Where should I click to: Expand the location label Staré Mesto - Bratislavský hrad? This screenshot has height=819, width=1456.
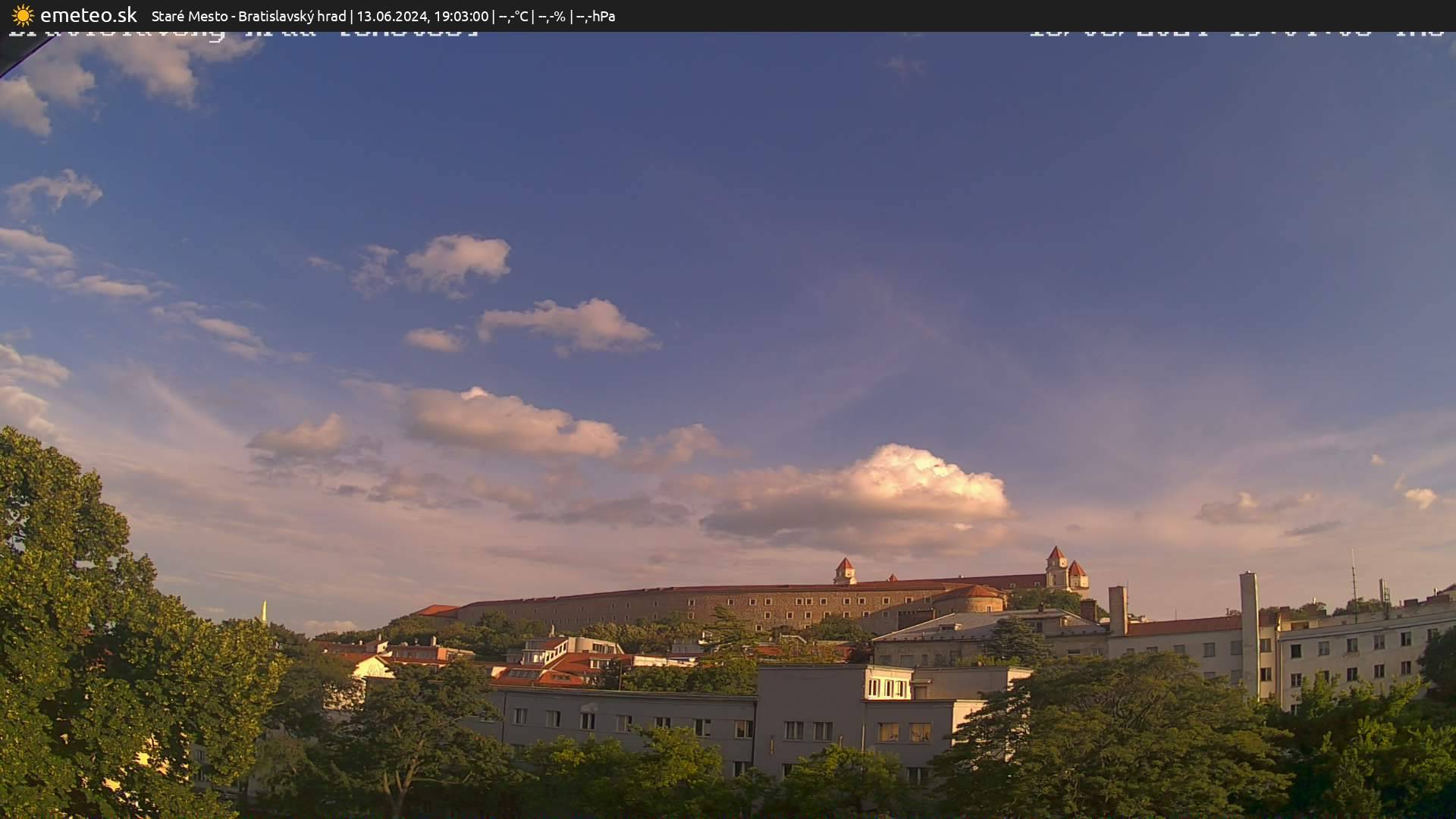pyautogui.click(x=250, y=15)
